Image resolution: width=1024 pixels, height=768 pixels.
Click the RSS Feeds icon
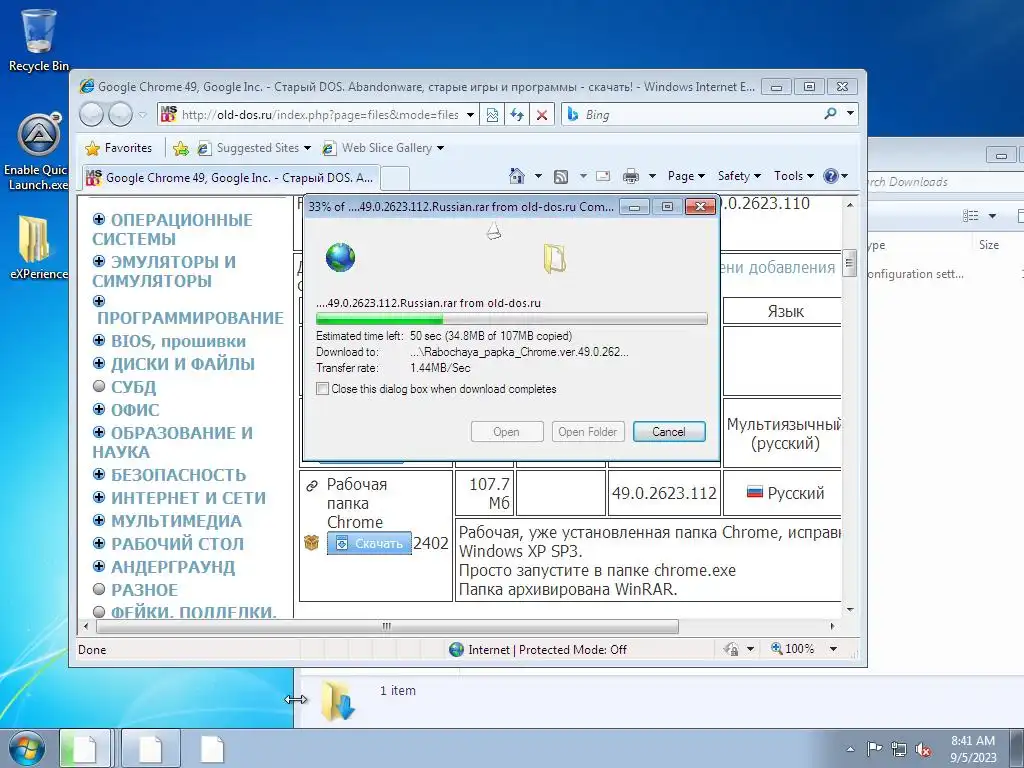click(x=561, y=176)
